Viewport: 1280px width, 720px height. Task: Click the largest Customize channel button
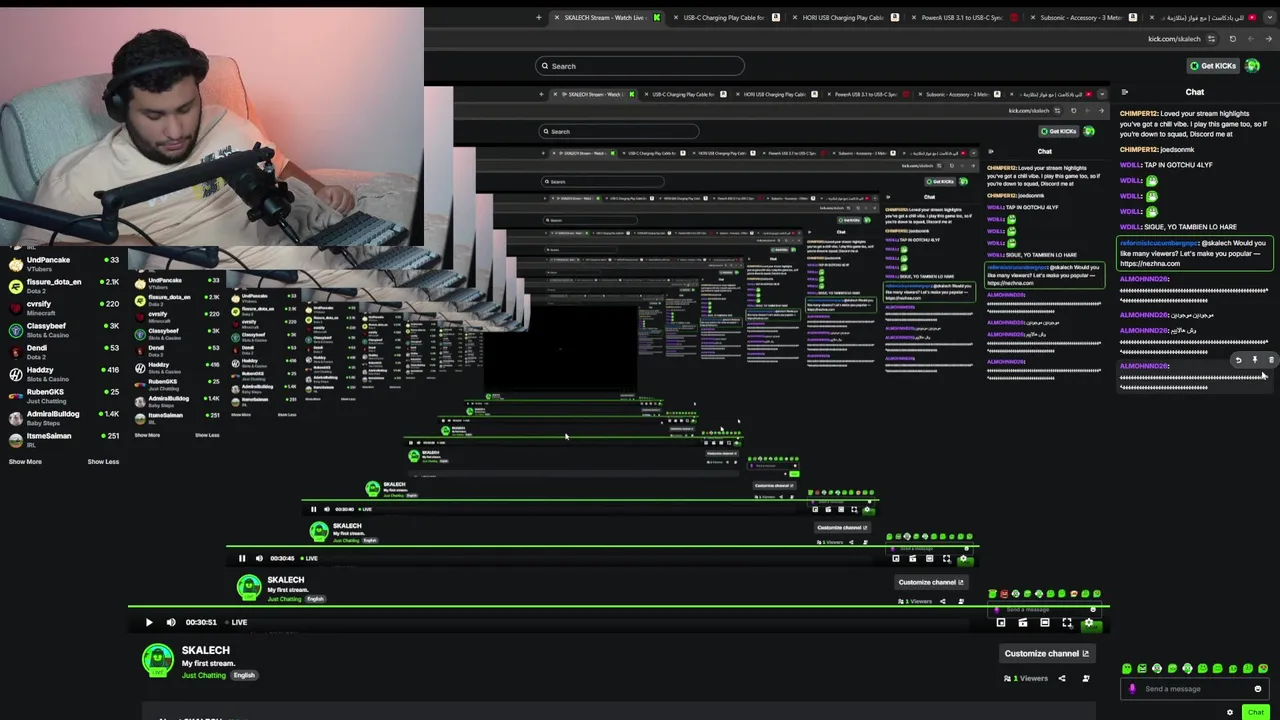[x=1047, y=653]
